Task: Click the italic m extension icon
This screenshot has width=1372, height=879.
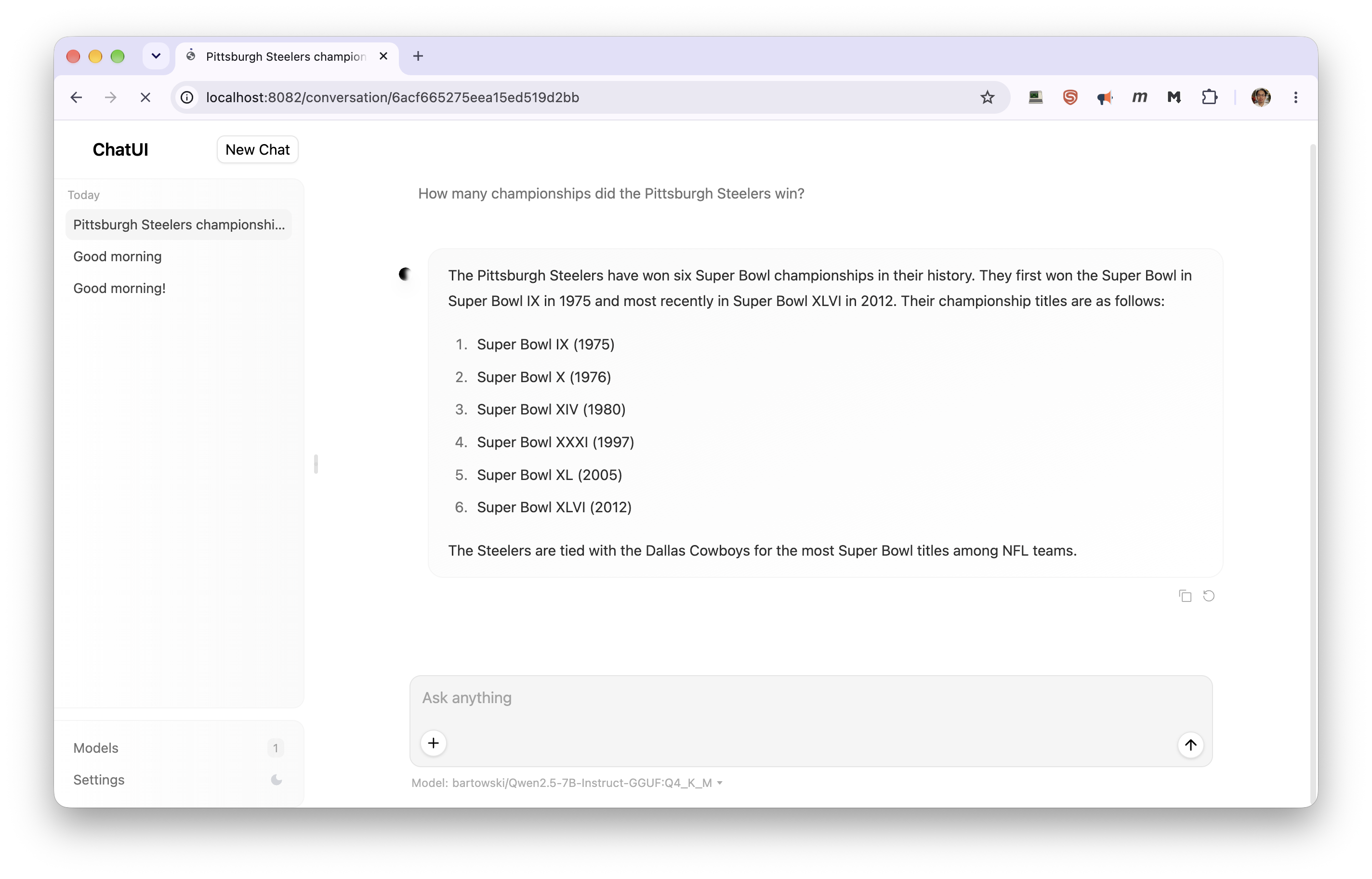Action: tap(1140, 98)
